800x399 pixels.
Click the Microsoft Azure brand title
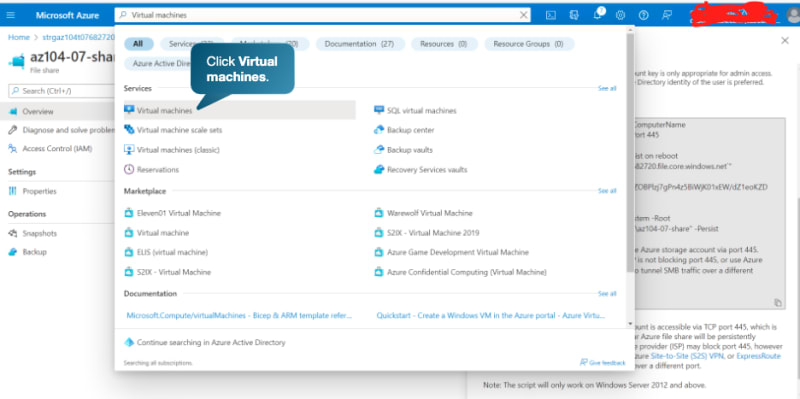coord(67,15)
